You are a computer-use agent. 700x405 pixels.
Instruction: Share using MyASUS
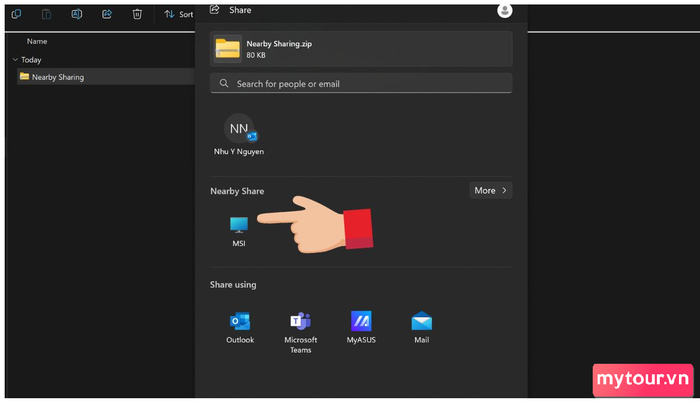point(361,327)
